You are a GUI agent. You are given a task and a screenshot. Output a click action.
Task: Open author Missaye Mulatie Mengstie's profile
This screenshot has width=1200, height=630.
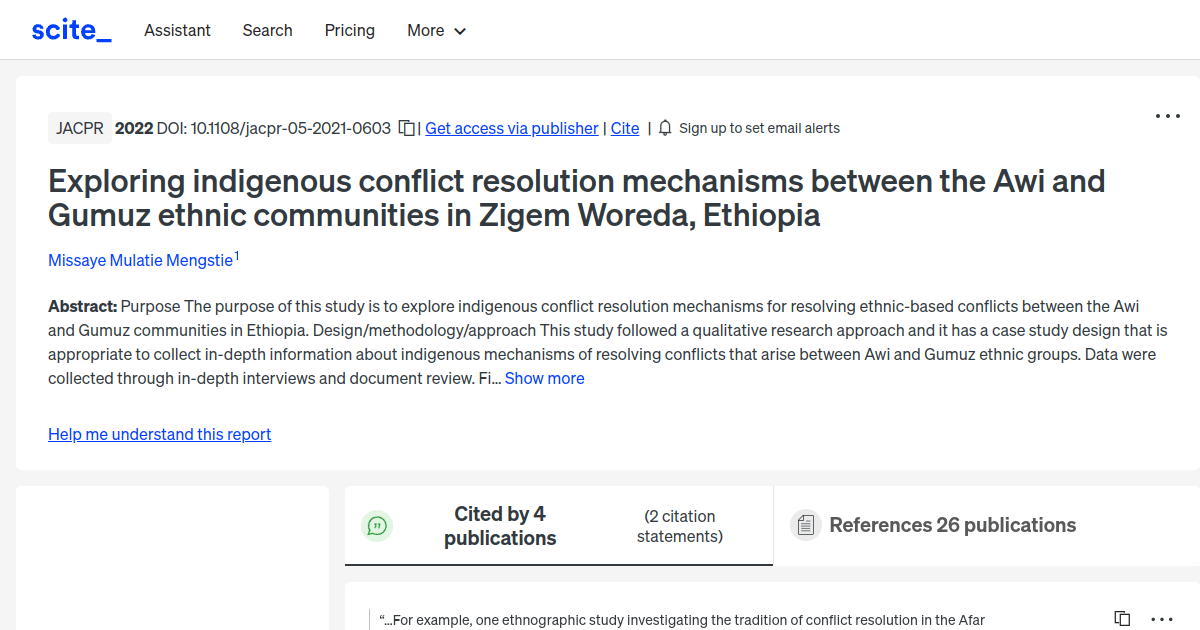click(x=140, y=260)
